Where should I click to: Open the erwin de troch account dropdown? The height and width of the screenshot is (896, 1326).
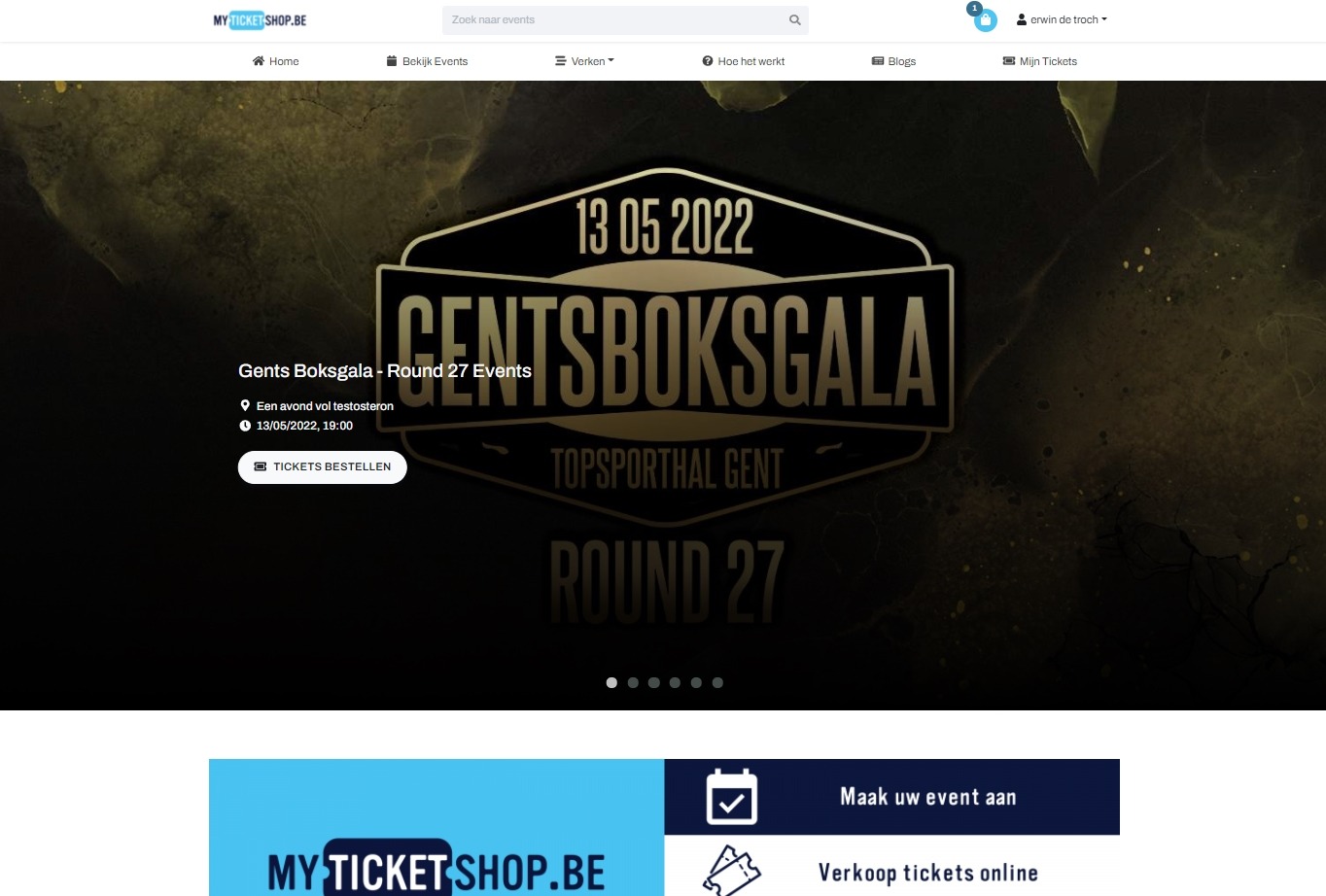[x=1062, y=19]
